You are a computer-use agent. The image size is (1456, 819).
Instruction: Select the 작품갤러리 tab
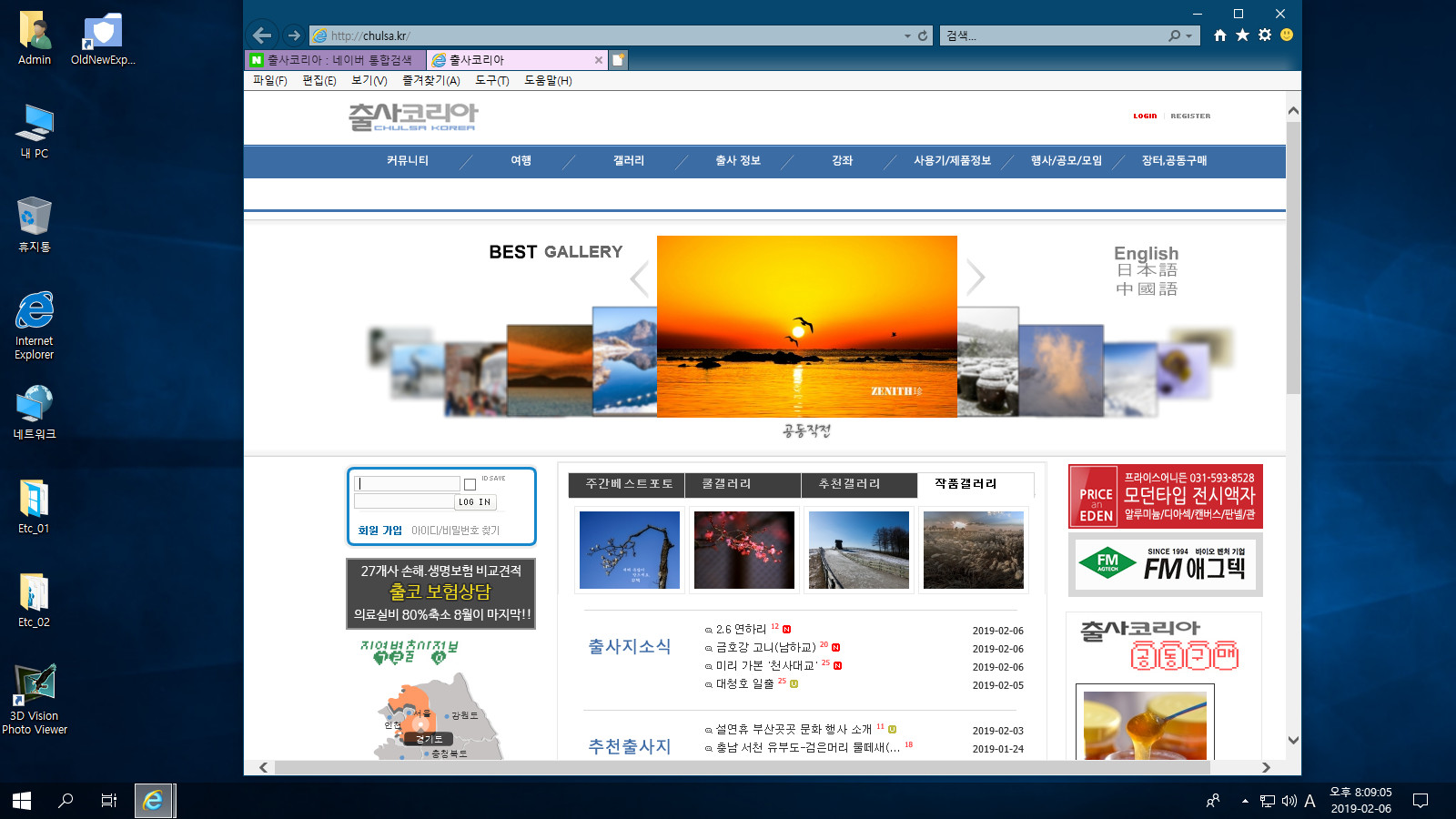click(976, 484)
